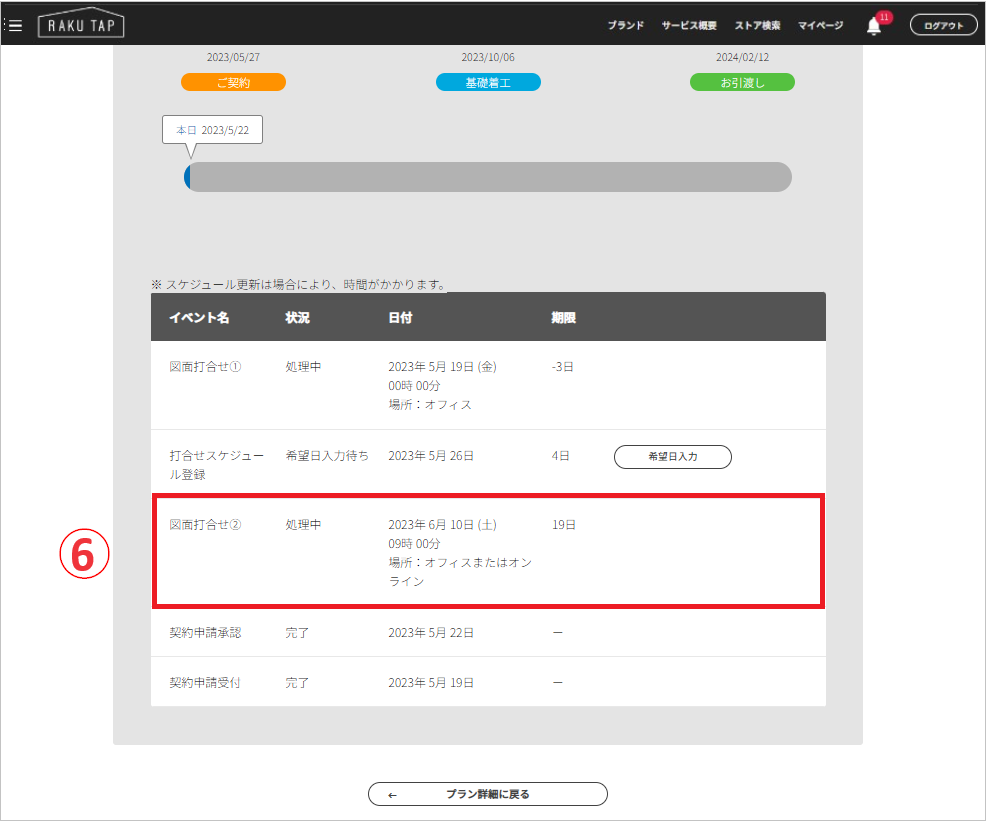Click the ログアウト button
987x821 pixels.
943,25
